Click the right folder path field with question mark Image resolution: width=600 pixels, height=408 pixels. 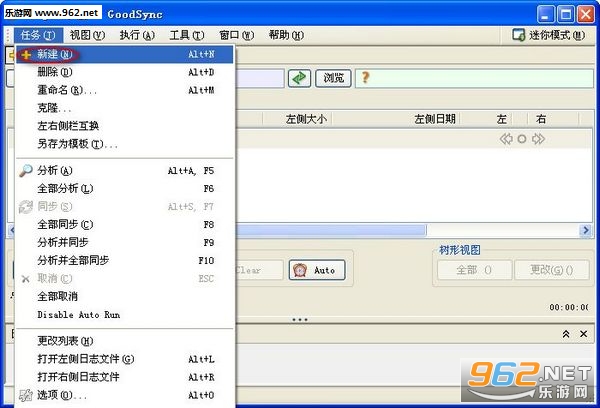[474, 78]
